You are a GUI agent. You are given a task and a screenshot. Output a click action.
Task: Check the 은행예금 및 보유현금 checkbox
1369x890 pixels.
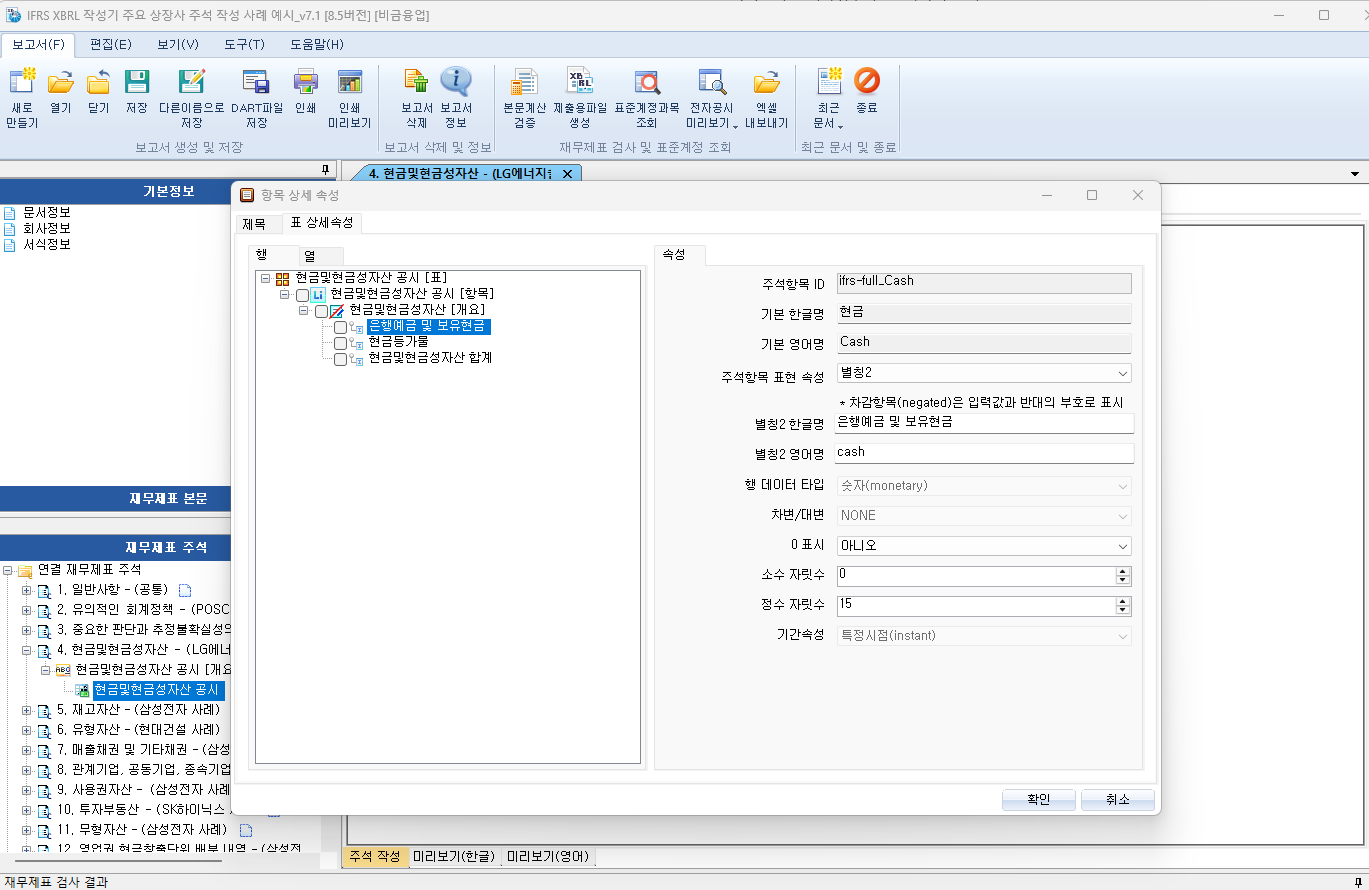[340, 326]
